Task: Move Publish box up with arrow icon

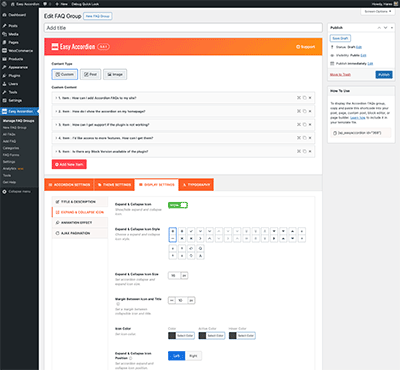Action: tap(379, 28)
